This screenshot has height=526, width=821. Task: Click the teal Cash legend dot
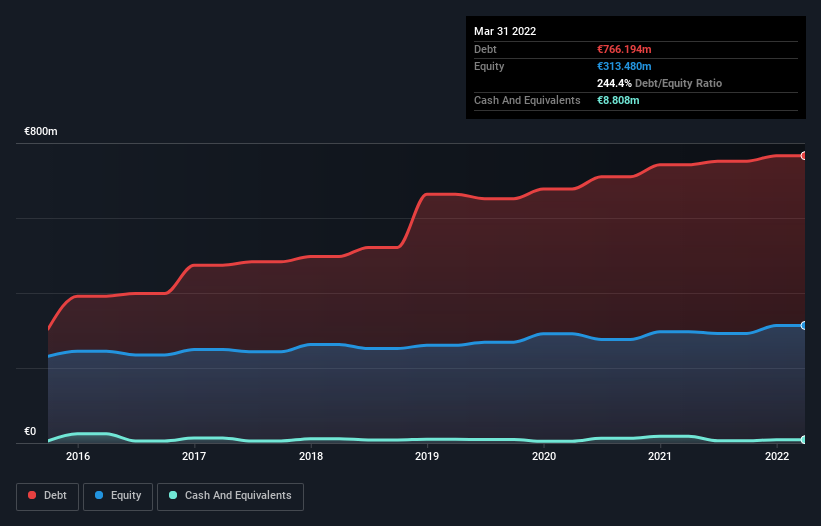coord(173,495)
